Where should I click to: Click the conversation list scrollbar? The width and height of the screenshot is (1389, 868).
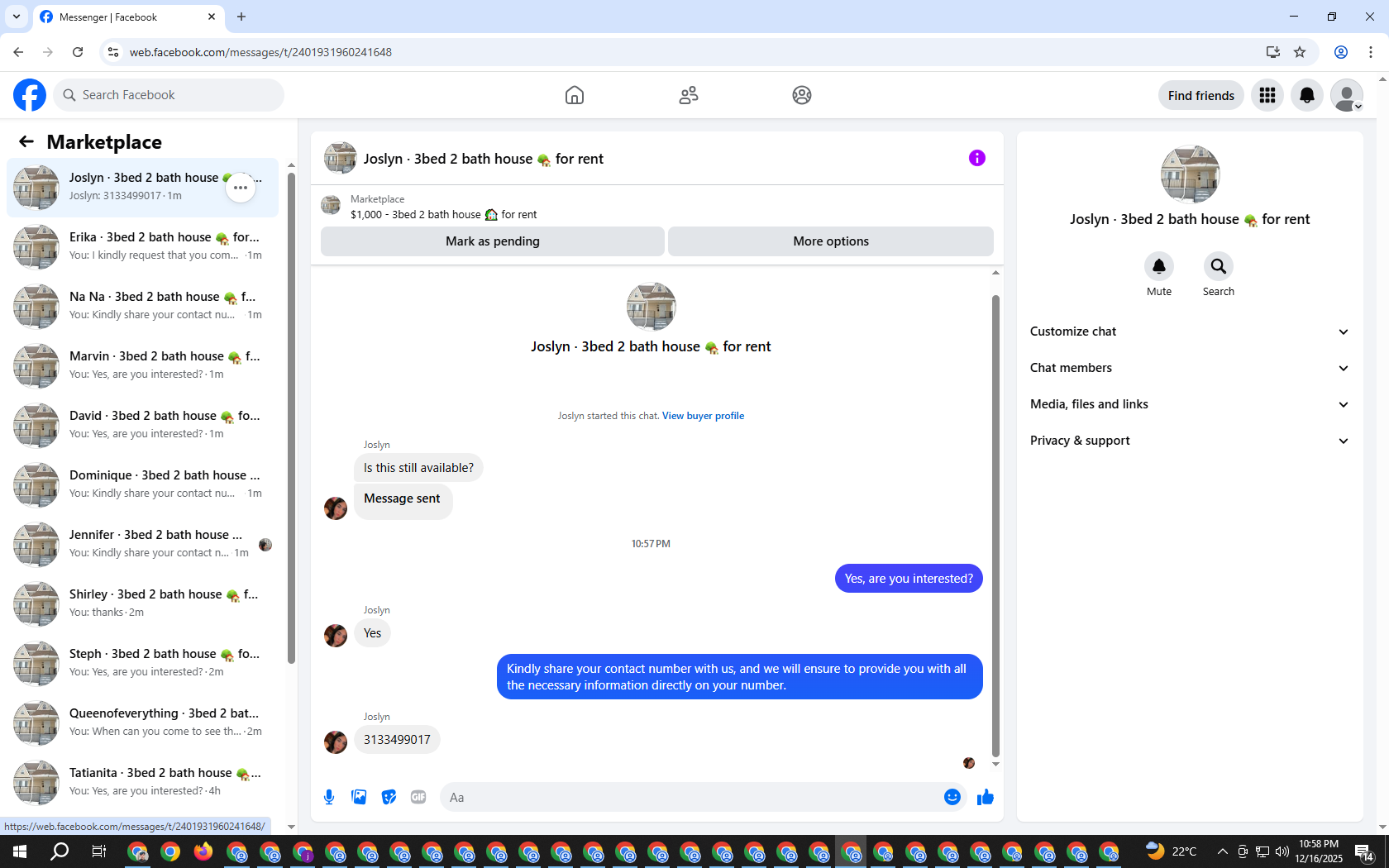(x=291, y=417)
